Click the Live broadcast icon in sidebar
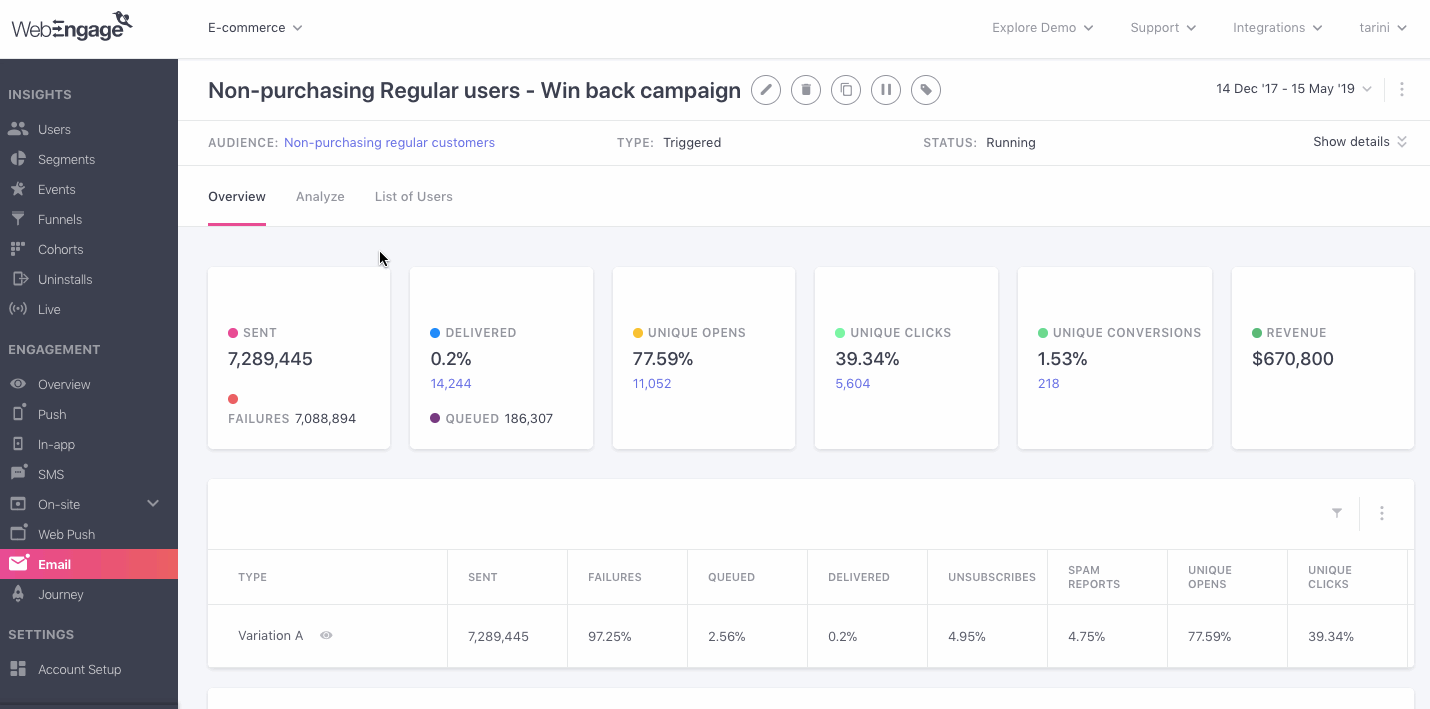 tap(18, 309)
